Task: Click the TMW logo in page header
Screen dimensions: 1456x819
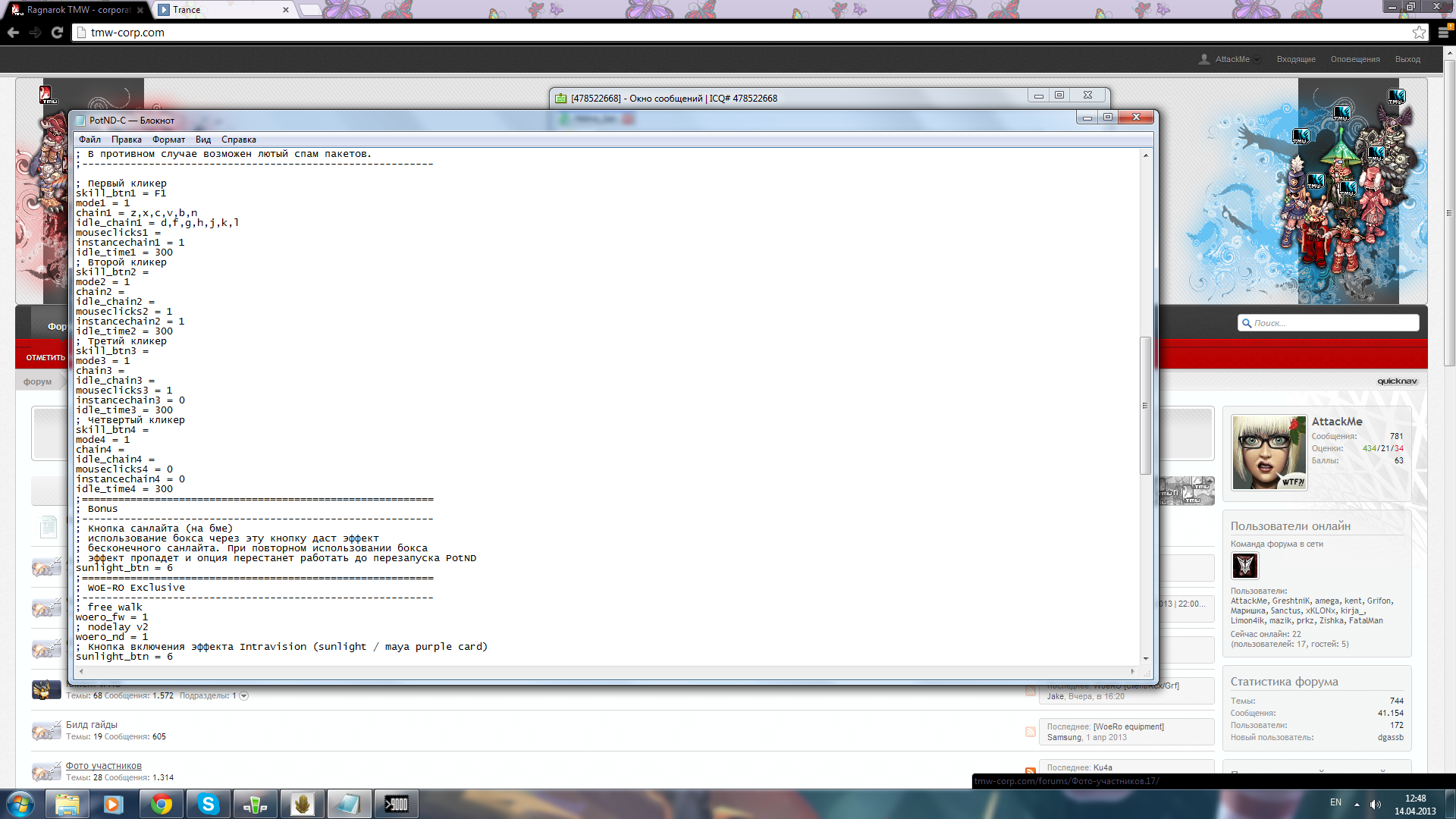Action: click(x=49, y=96)
